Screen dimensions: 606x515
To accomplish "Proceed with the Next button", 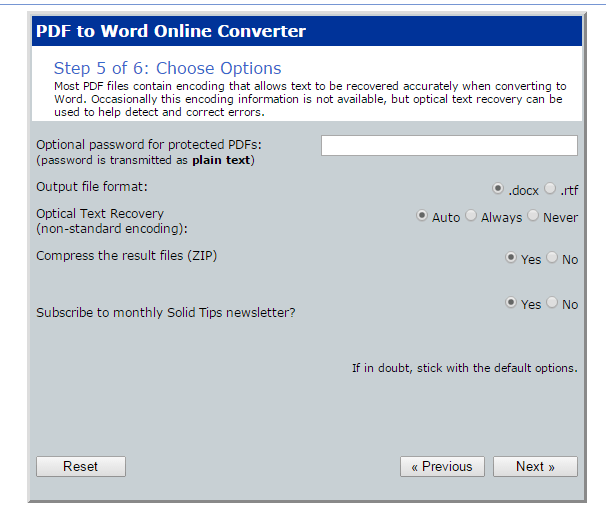I will [x=535, y=466].
